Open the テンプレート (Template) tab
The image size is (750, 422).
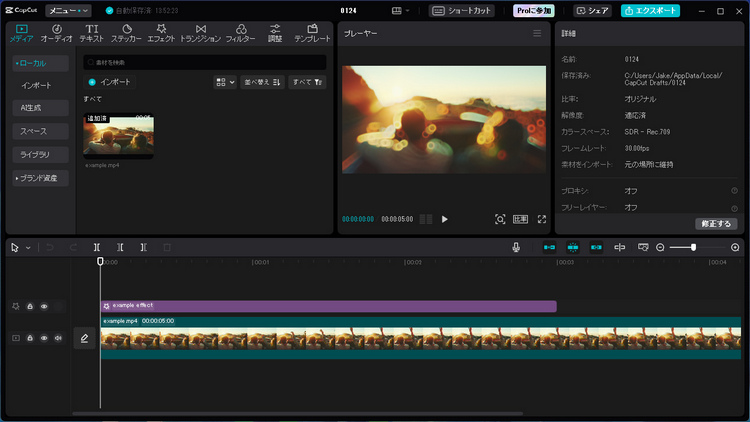point(312,33)
